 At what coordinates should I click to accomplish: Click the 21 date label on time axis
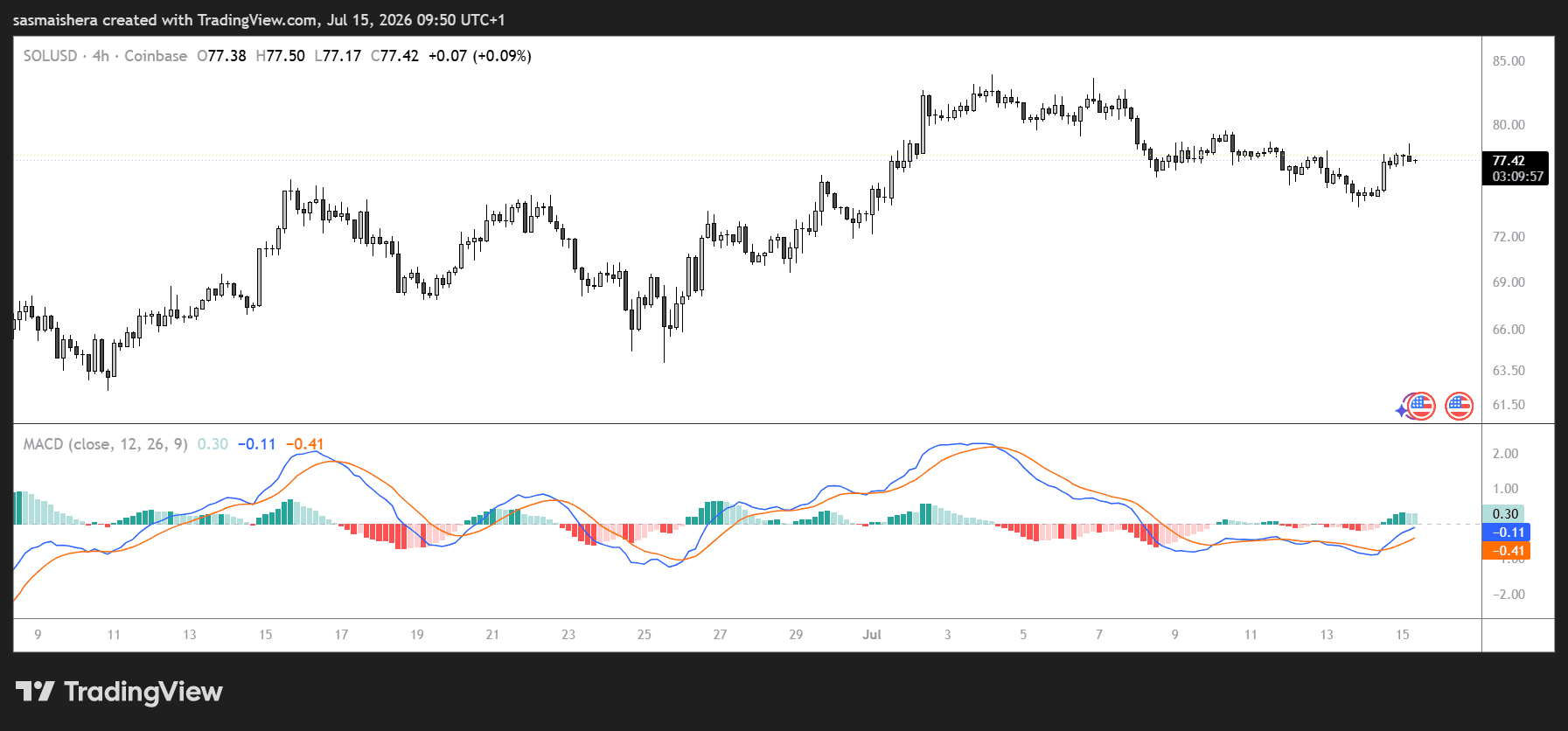(492, 635)
